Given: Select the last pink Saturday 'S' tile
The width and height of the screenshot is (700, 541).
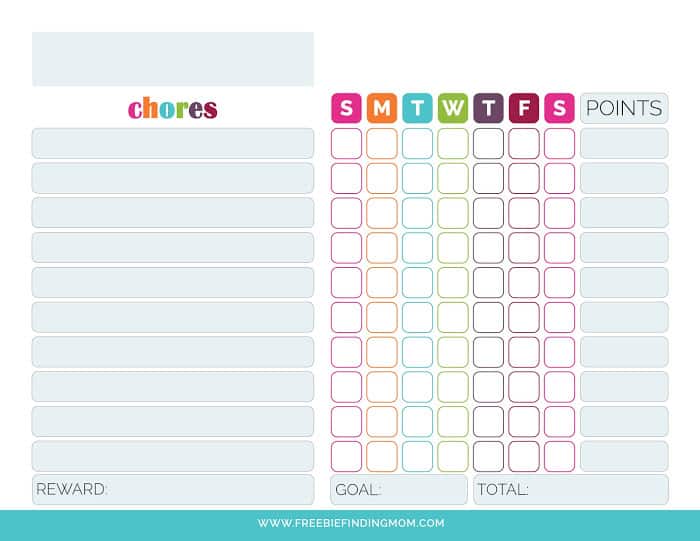Looking at the screenshot, I should [x=559, y=108].
